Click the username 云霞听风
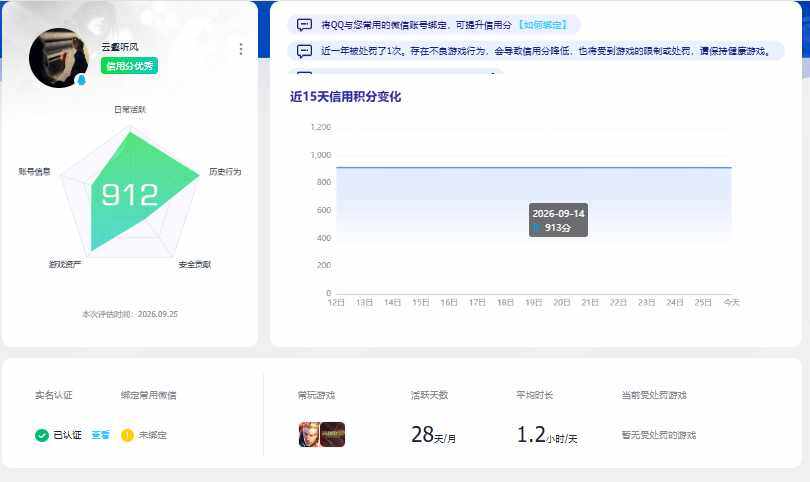This screenshot has height=482, width=810. (x=120, y=47)
